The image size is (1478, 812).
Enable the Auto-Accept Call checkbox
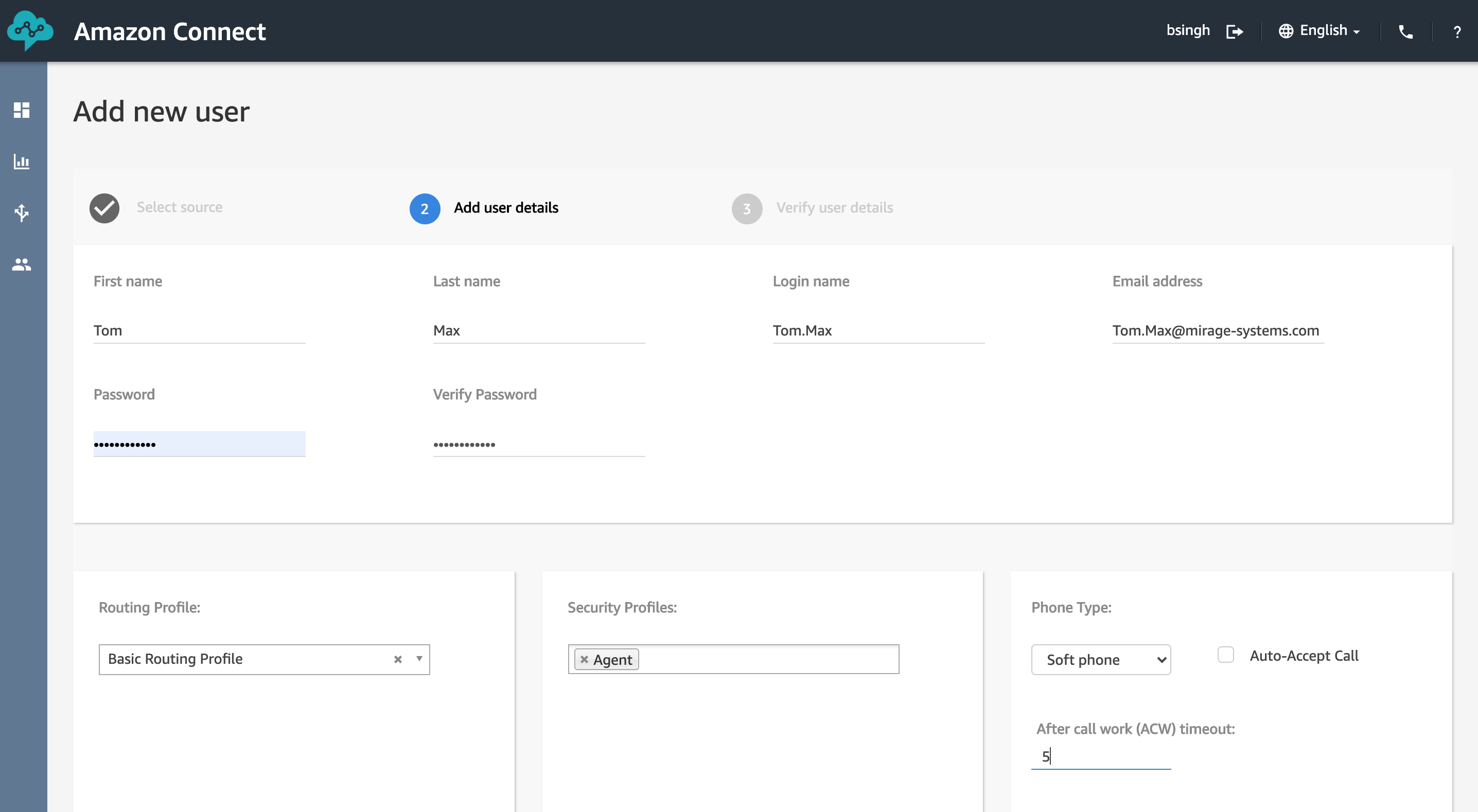tap(1225, 655)
